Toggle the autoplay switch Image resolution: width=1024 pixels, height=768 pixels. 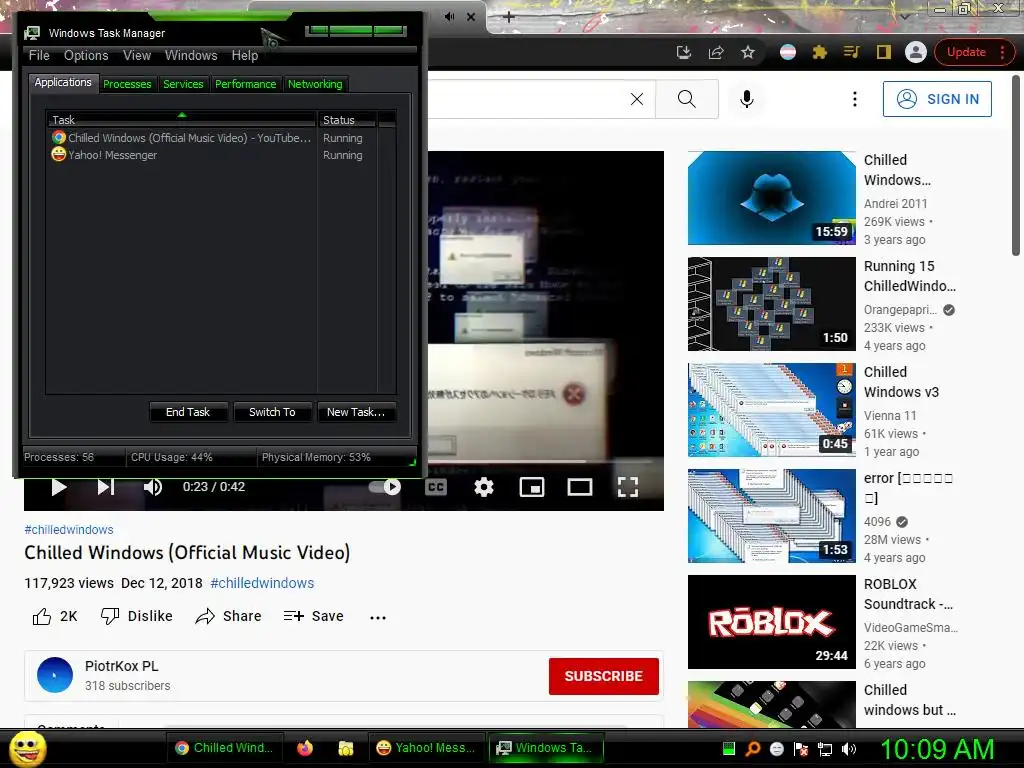click(x=385, y=487)
